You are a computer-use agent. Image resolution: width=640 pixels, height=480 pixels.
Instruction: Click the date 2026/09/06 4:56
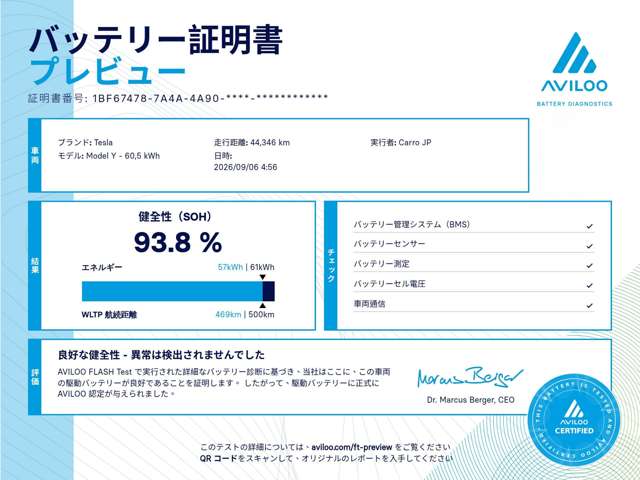coord(245,167)
